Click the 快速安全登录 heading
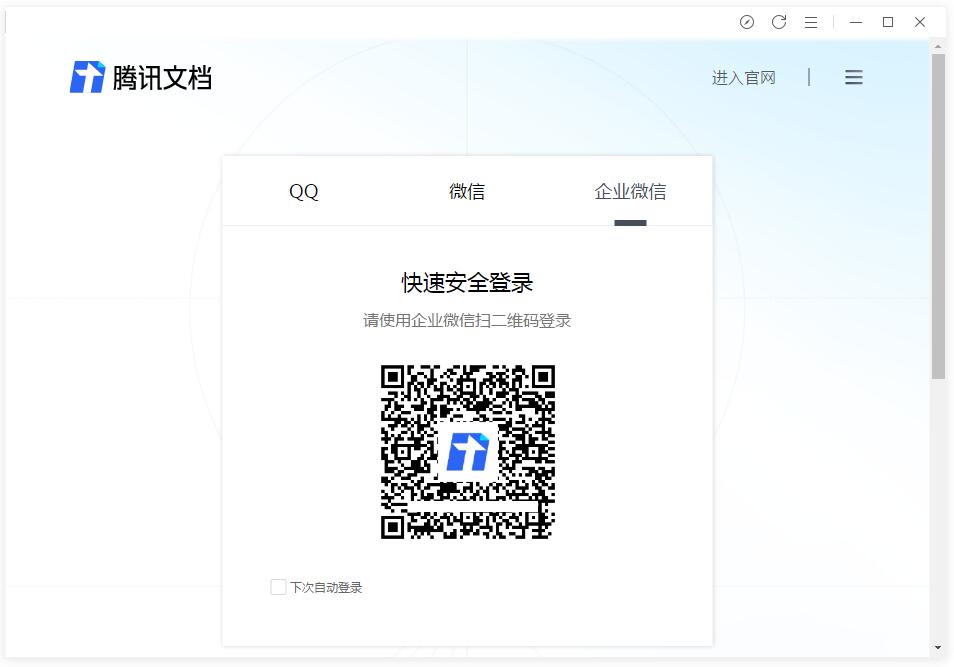Screen dimensions: 954x667 tap(467, 283)
